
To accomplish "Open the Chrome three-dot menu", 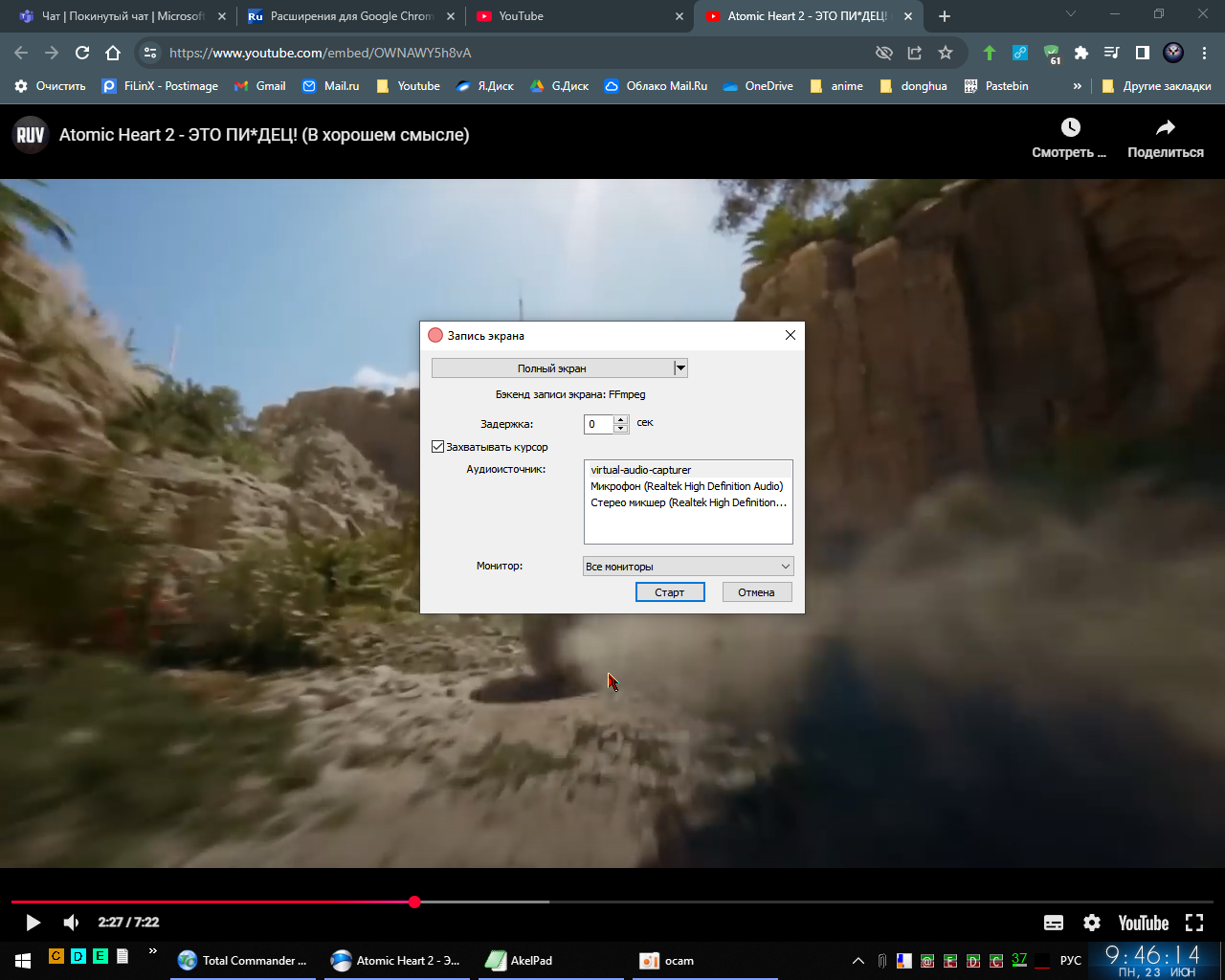I will point(1204,53).
